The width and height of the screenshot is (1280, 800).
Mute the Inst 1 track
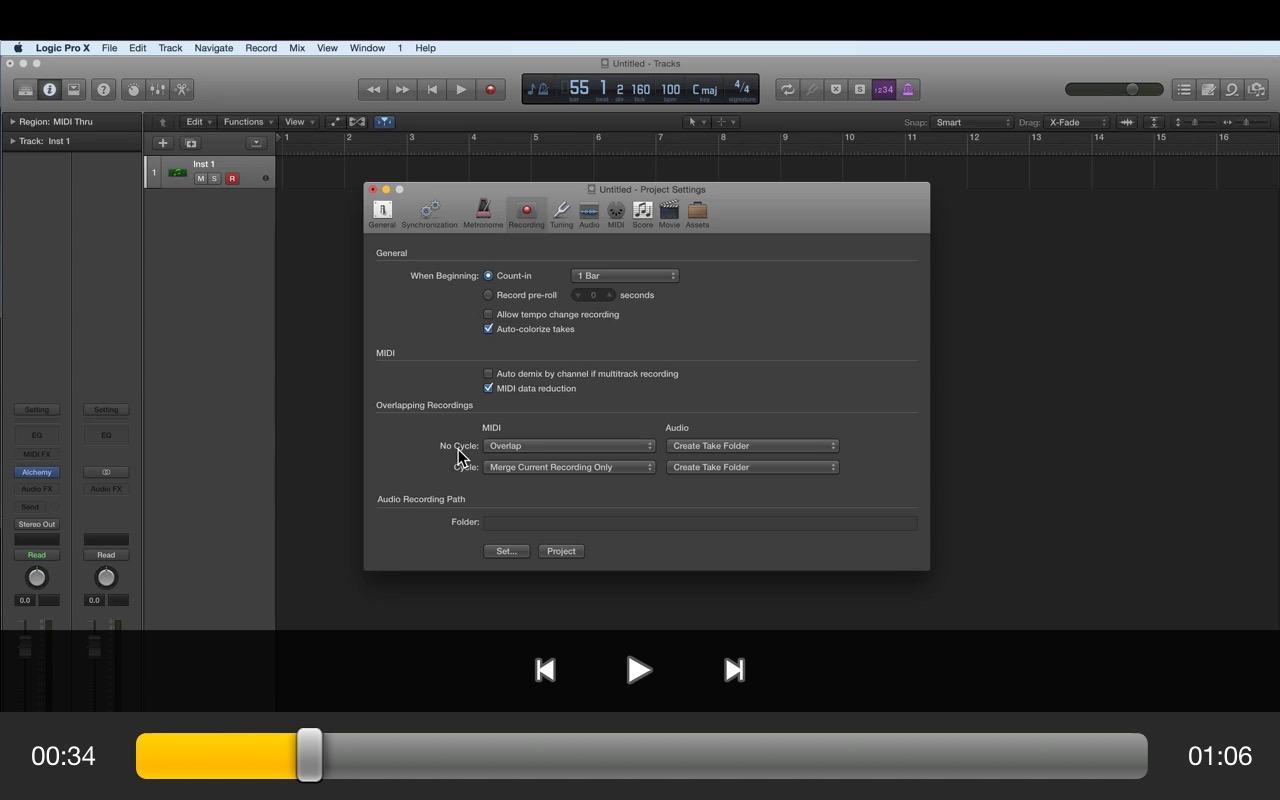click(200, 179)
